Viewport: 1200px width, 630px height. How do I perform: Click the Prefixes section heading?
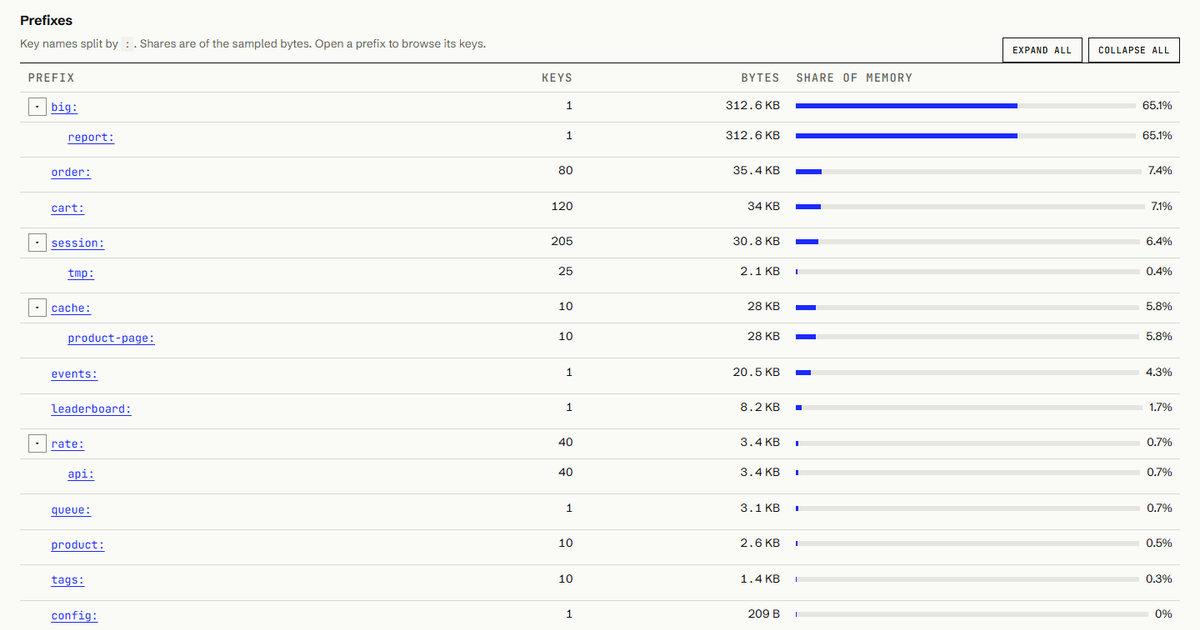46,20
